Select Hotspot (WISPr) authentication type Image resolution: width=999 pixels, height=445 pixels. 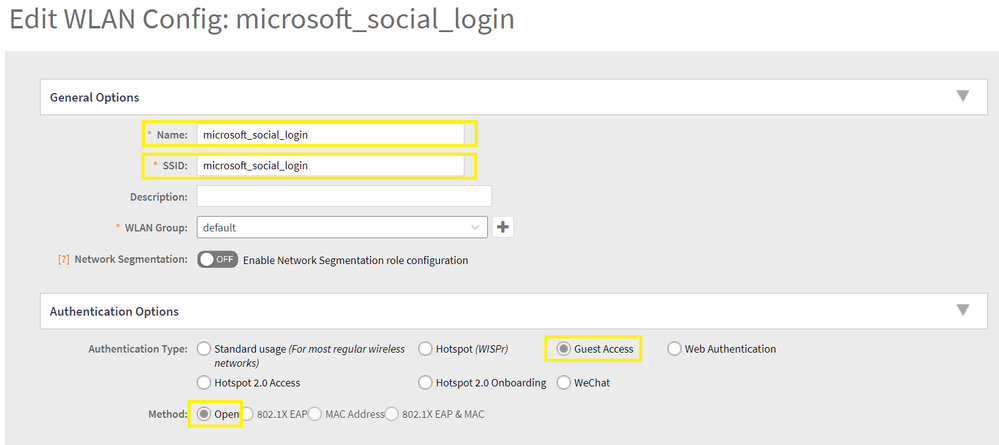pos(426,349)
